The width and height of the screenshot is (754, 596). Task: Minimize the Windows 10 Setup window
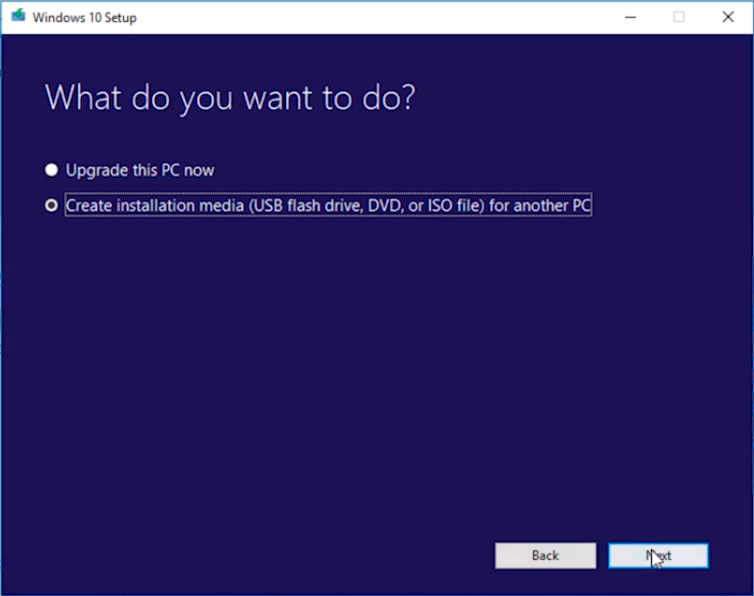click(x=630, y=17)
